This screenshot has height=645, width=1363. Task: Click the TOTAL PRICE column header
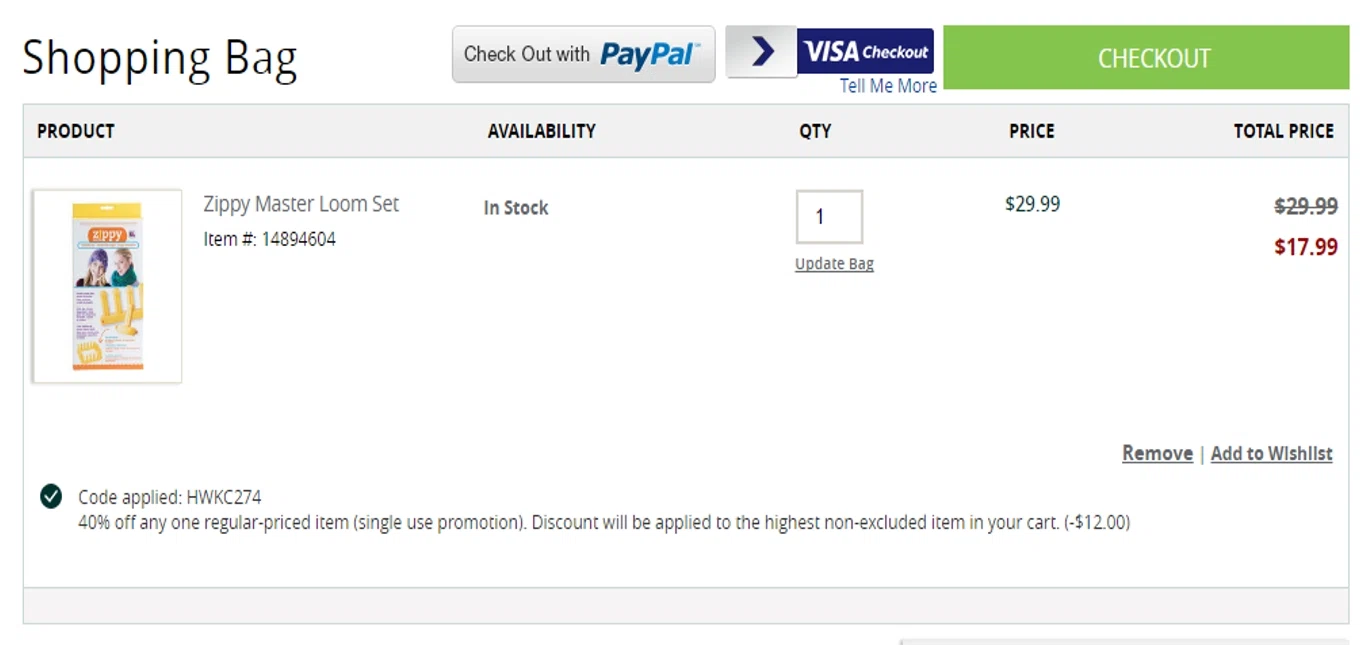coord(1283,131)
